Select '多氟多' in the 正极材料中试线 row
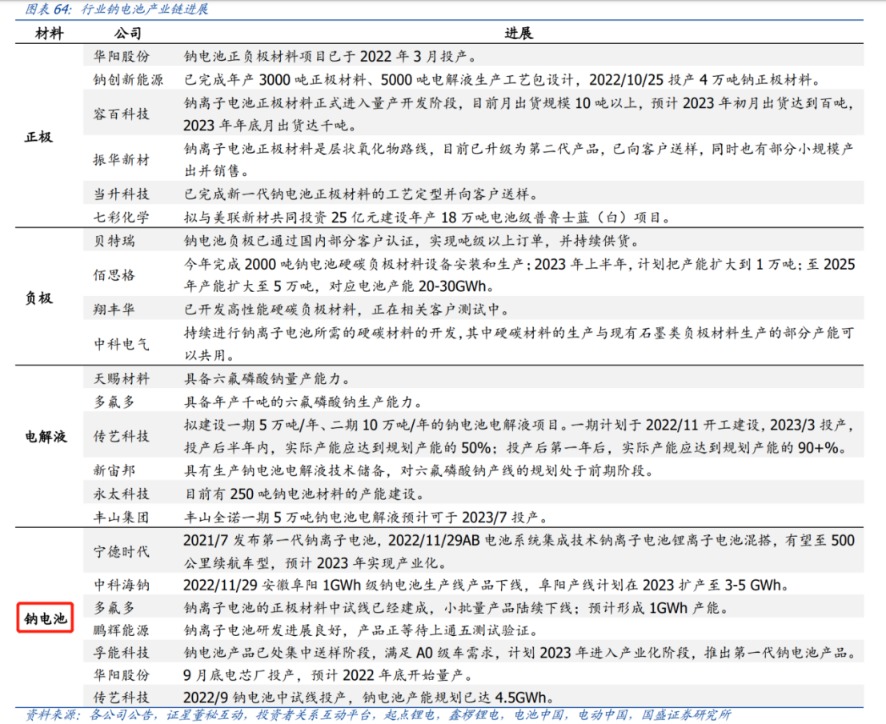 tap(114, 608)
